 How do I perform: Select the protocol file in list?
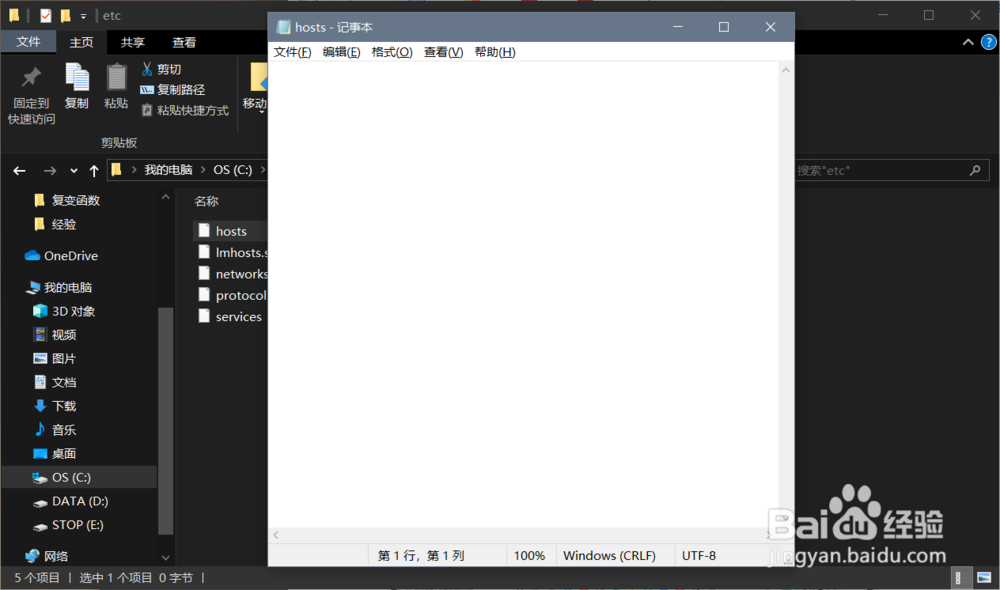[x=232, y=295]
